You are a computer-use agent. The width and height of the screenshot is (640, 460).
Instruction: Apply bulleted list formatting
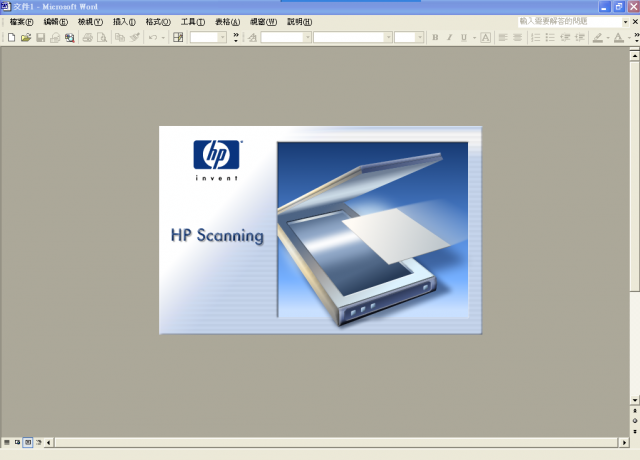pyautogui.click(x=550, y=38)
